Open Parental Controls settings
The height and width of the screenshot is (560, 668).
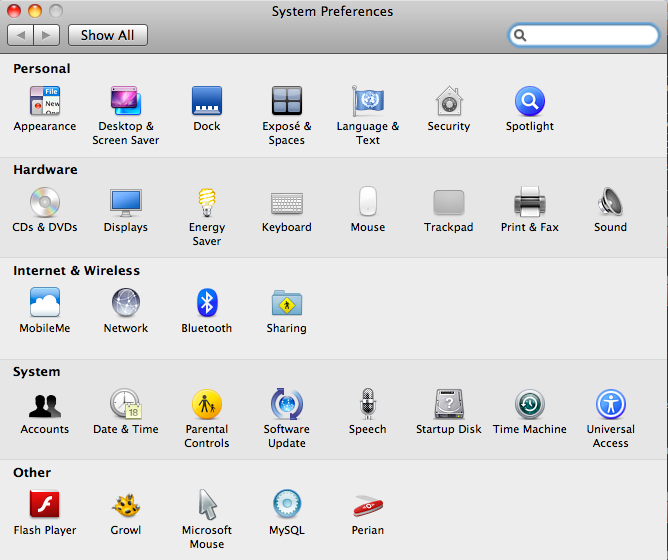[207, 405]
